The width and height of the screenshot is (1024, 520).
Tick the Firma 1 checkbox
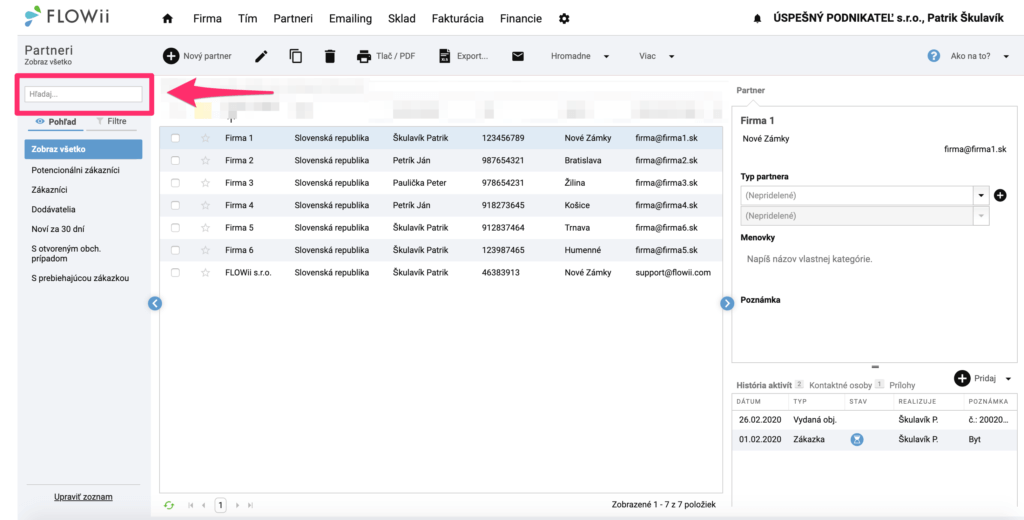(175, 138)
